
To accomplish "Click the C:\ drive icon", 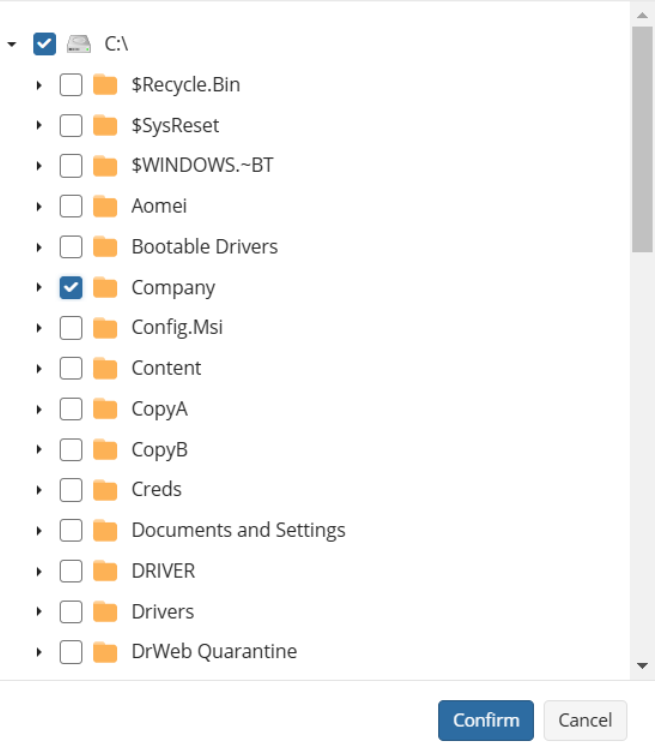I will point(79,44).
